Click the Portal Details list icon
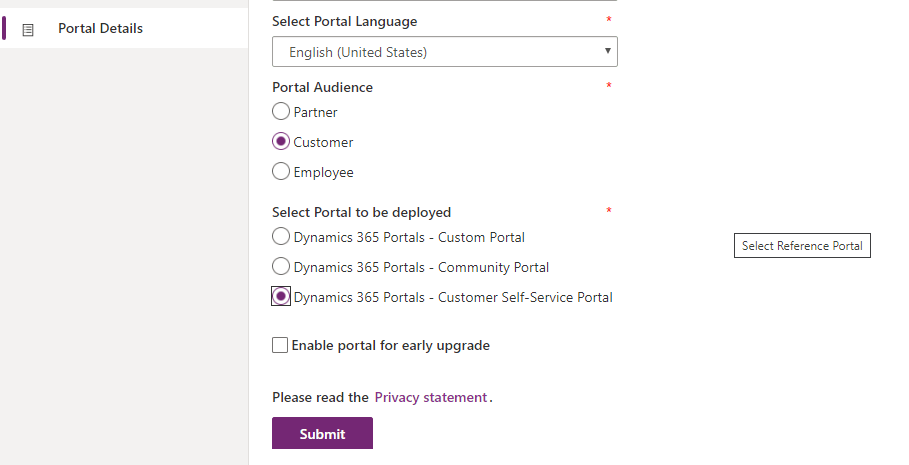The height and width of the screenshot is (465, 909). click(x=28, y=29)
